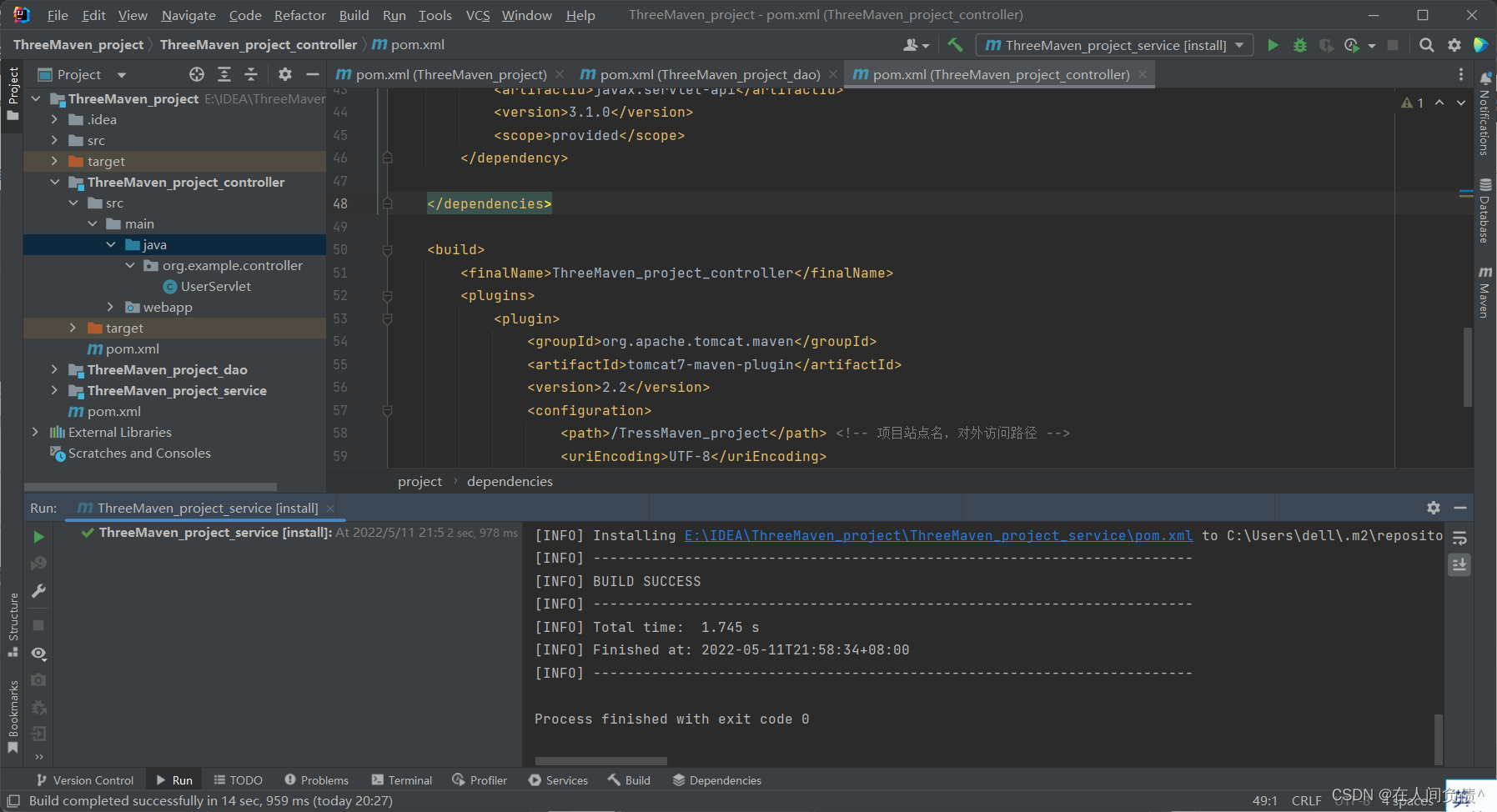Viewport: 1497px width, 812px height.
Task: Go to previous highlighted warning arrow
Action: (1439, 103)
